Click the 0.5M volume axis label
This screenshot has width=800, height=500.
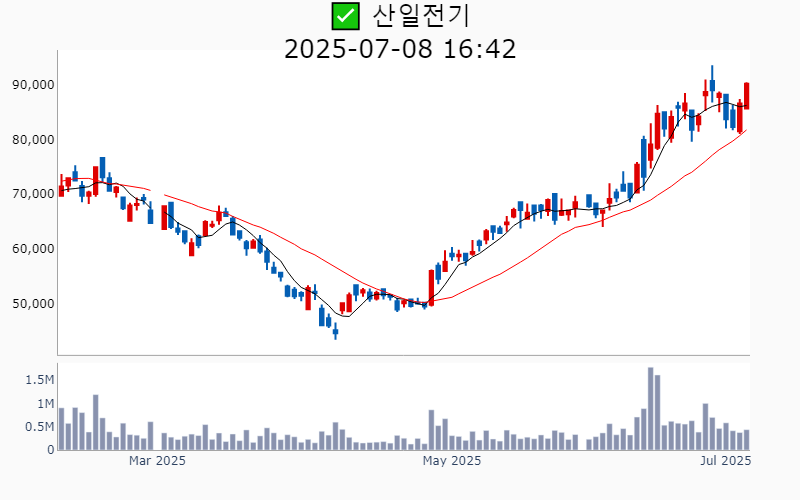coord(40,427)
